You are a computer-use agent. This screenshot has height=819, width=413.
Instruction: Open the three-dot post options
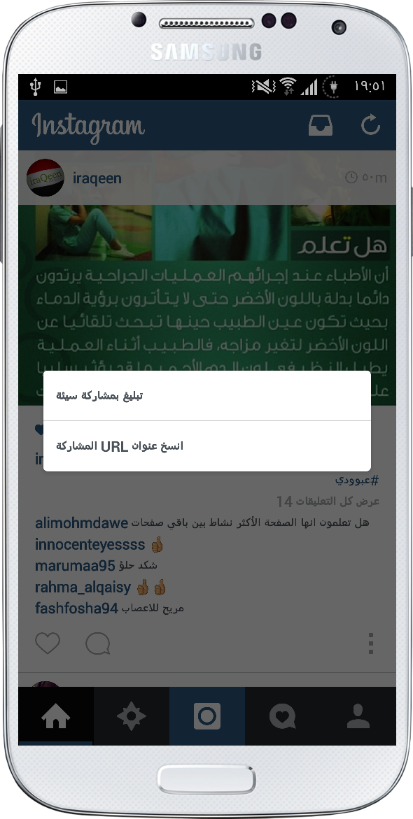coord(371,644)
